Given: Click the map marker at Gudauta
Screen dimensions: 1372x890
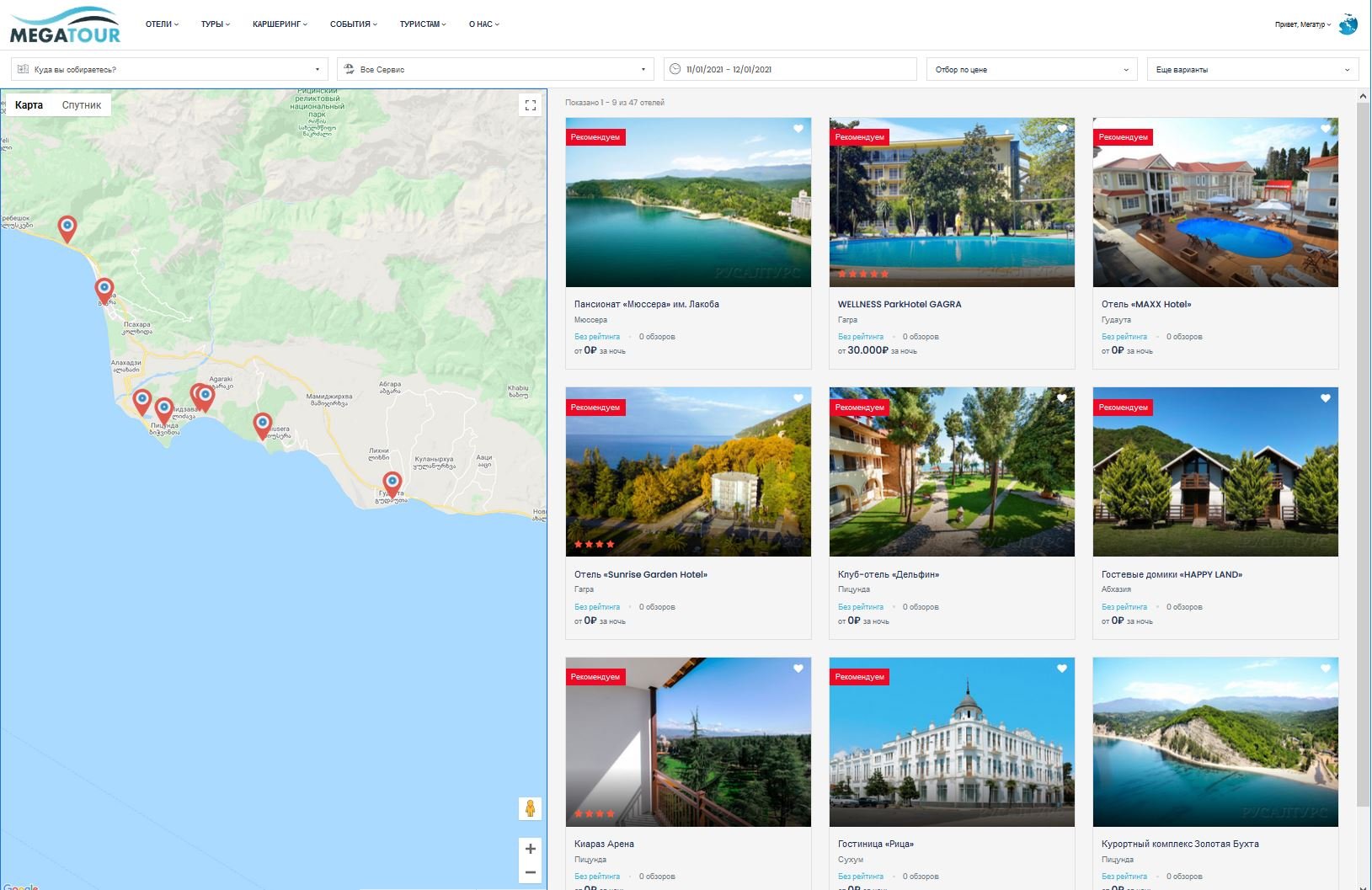Looking at the screenshot, I should click(392, 485).
